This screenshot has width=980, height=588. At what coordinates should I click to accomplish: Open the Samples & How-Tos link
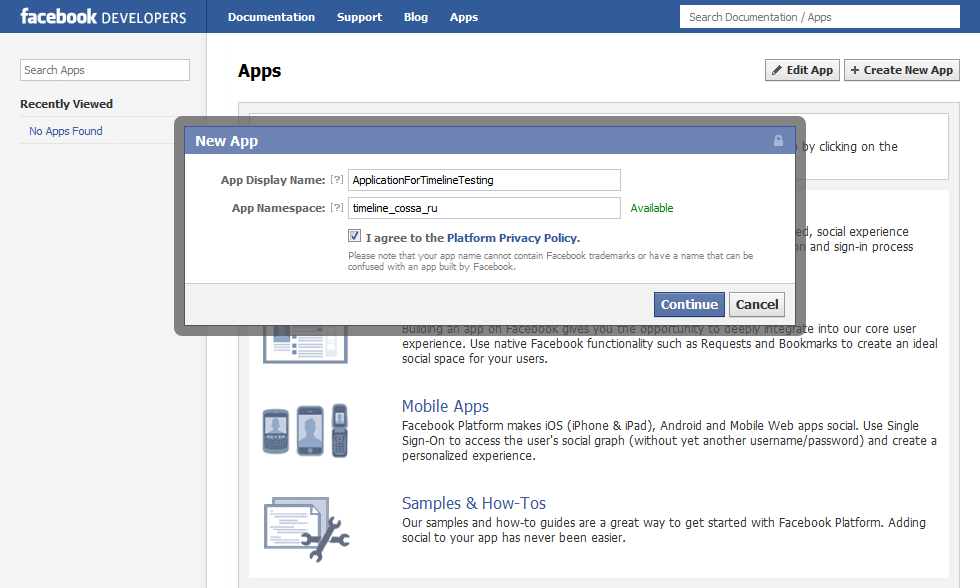(474, 503)
